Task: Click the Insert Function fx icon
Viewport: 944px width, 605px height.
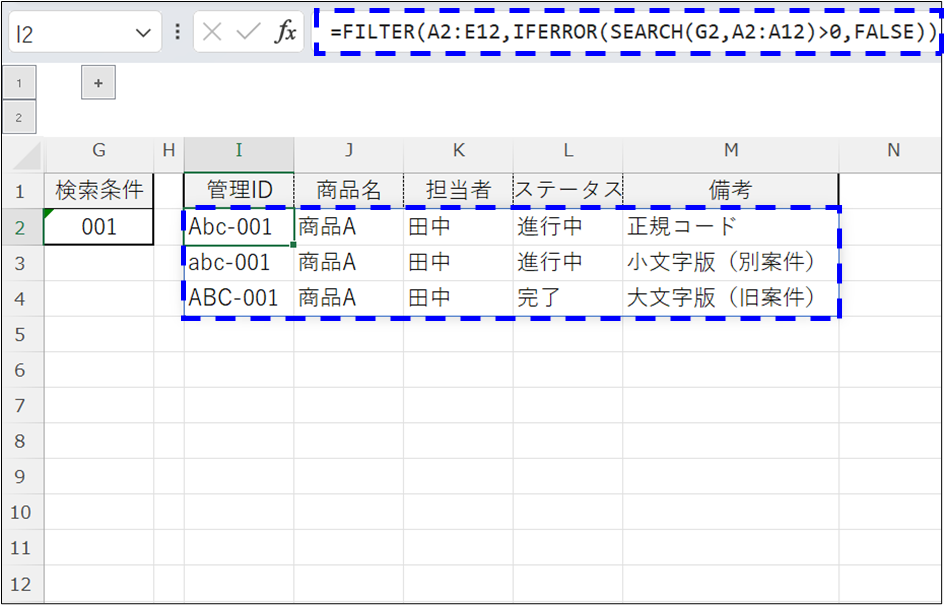Action: [x=288, y=31]
